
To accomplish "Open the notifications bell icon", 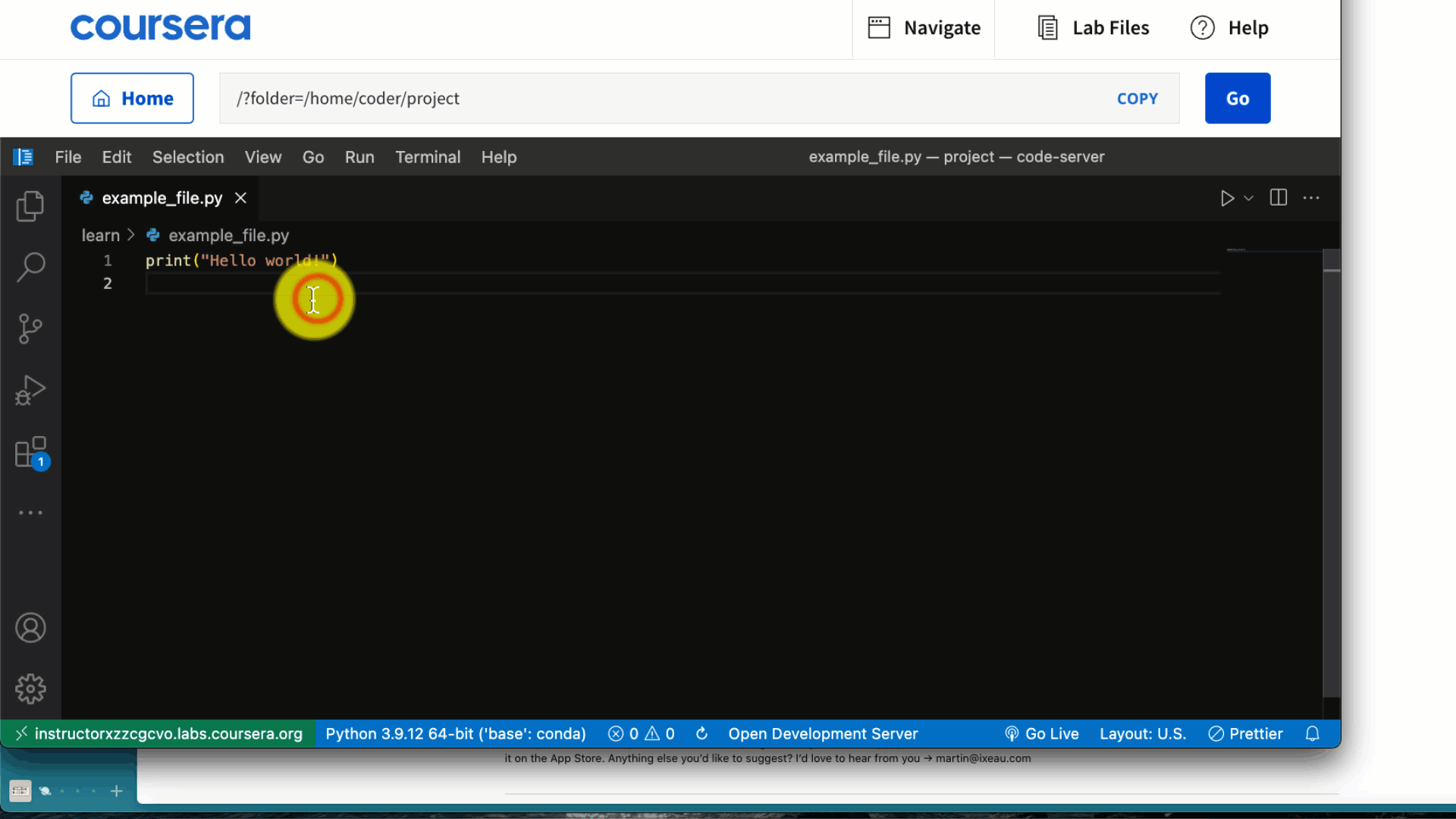I will point(1313,733).
